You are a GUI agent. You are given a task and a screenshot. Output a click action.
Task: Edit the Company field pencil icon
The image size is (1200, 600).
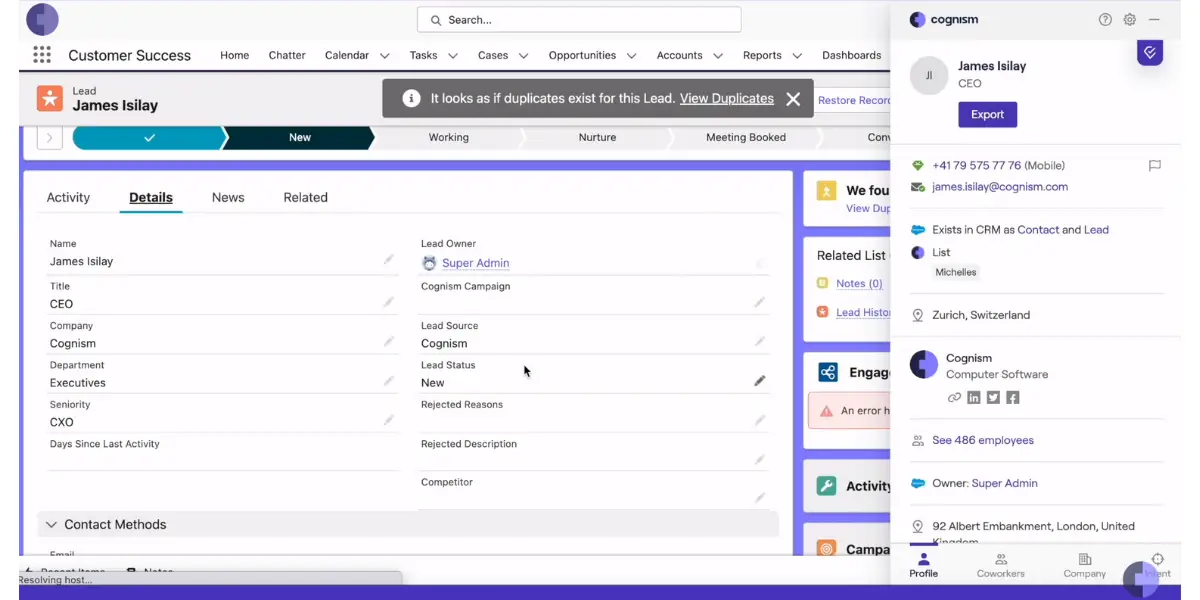click(389, 342)
